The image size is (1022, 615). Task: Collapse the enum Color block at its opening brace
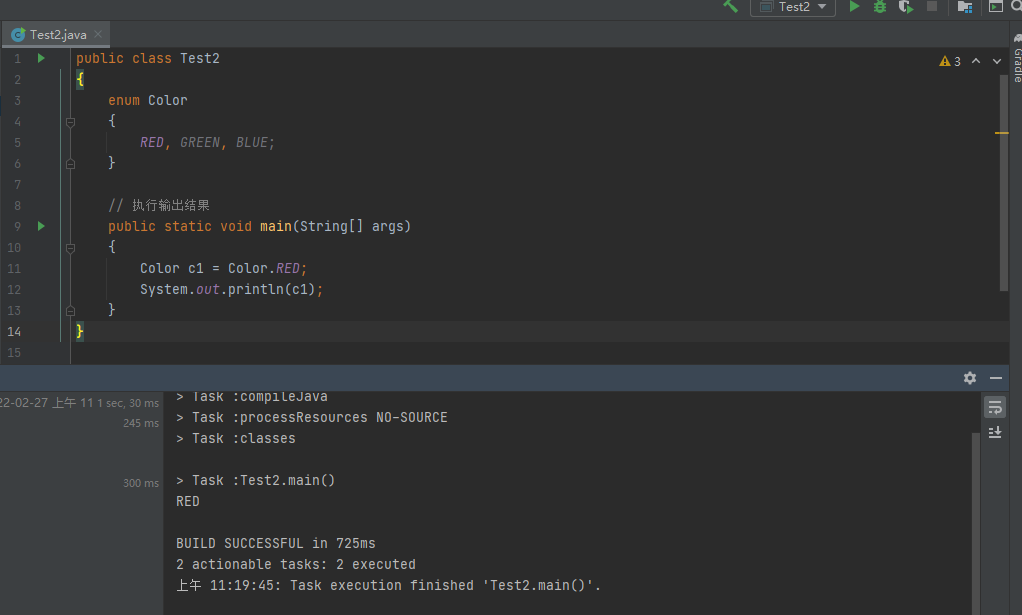70,121
